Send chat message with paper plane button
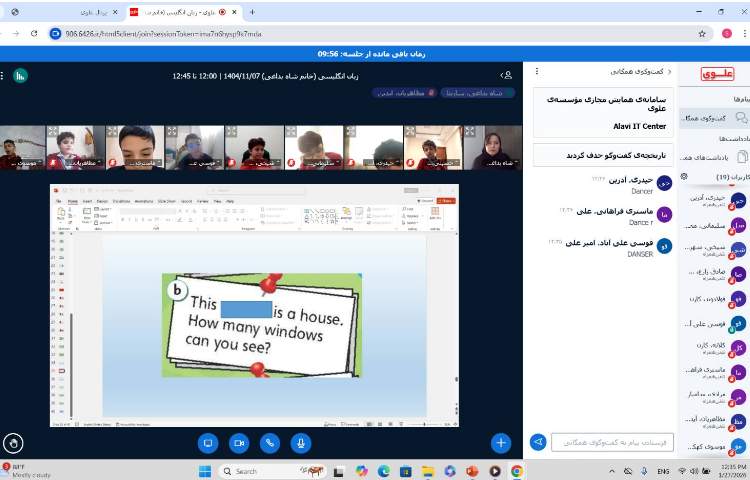 pos(538,442)
